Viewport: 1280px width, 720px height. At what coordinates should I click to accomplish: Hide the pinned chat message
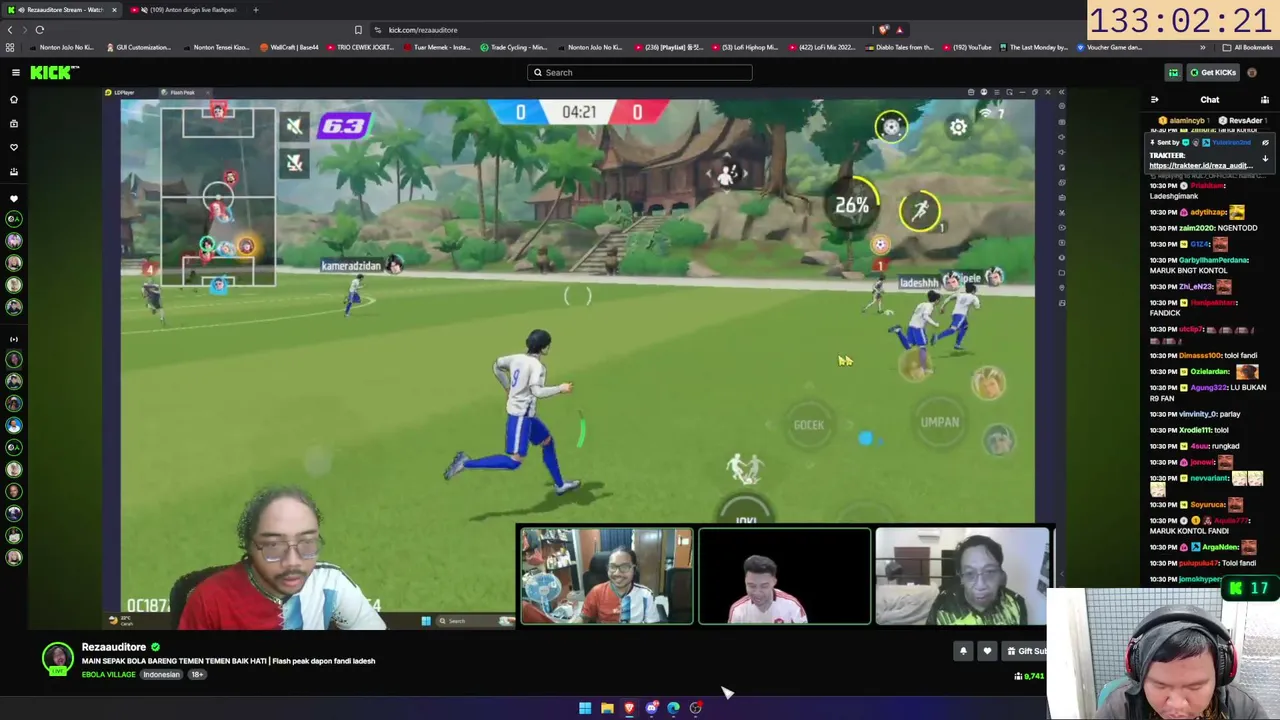point(1265,143)
